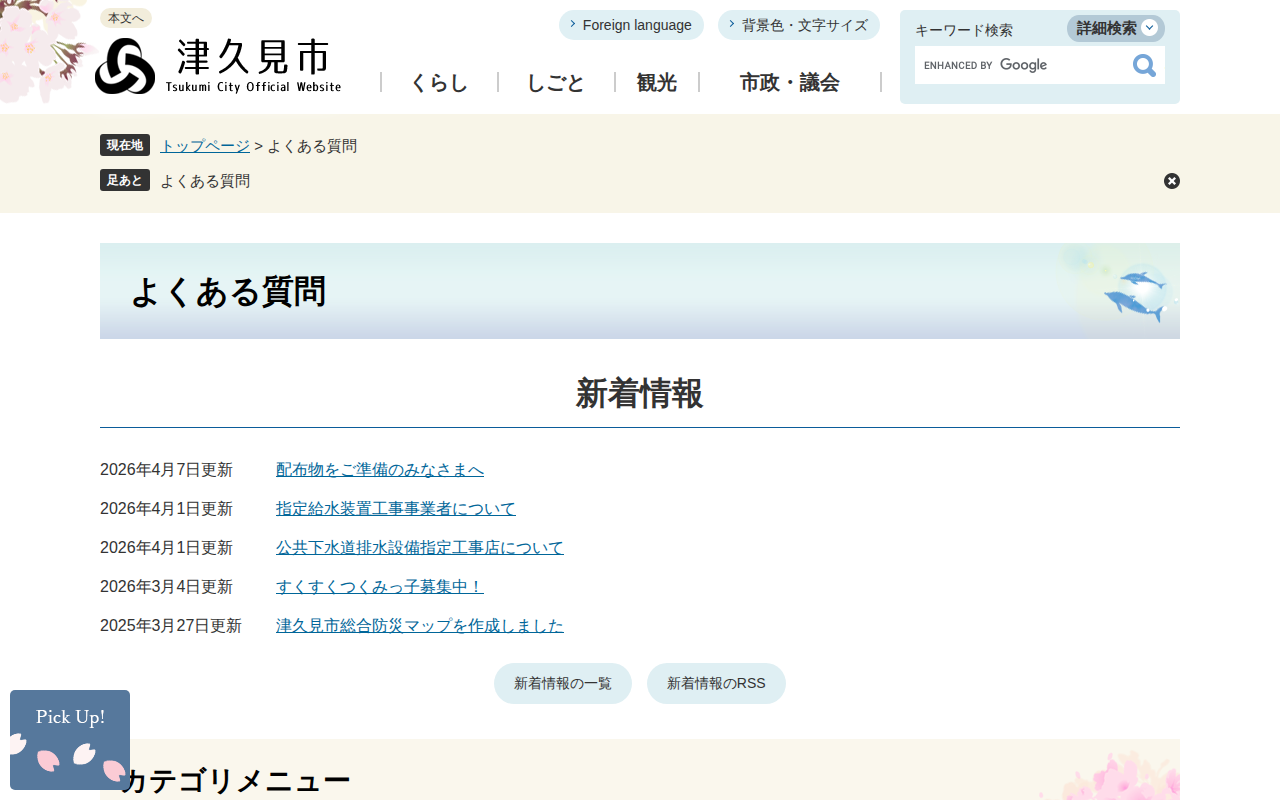
Task: Open 指定給水装置工事事業者について article
Action: point(396,509)
